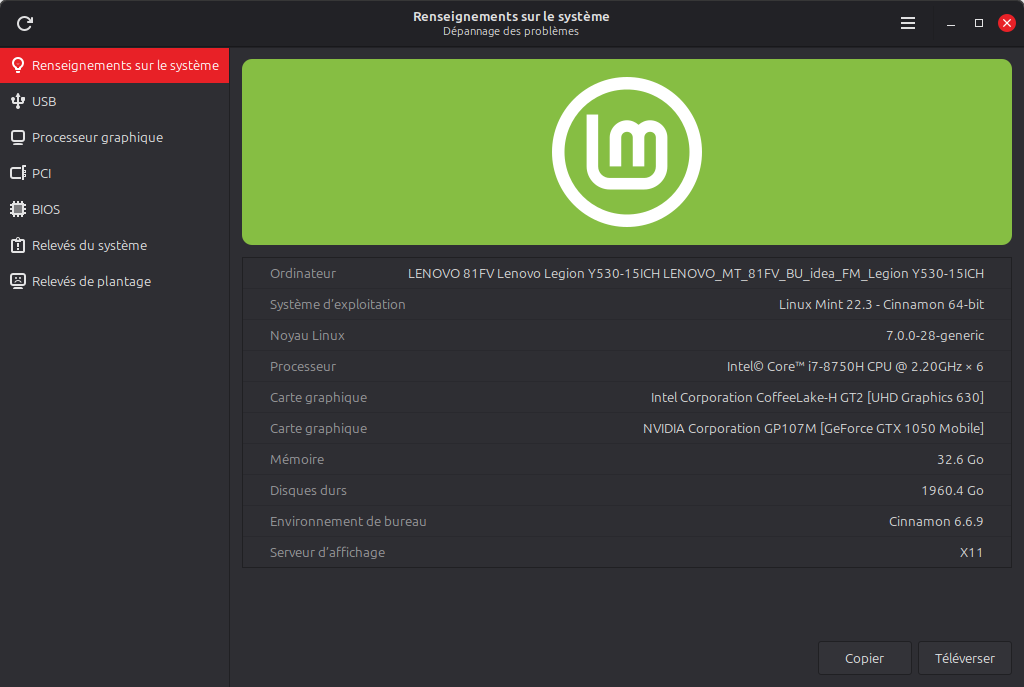1024x687 pixels.
Task: Select the USB icon in sidebar
Action: tap(18, 101)
